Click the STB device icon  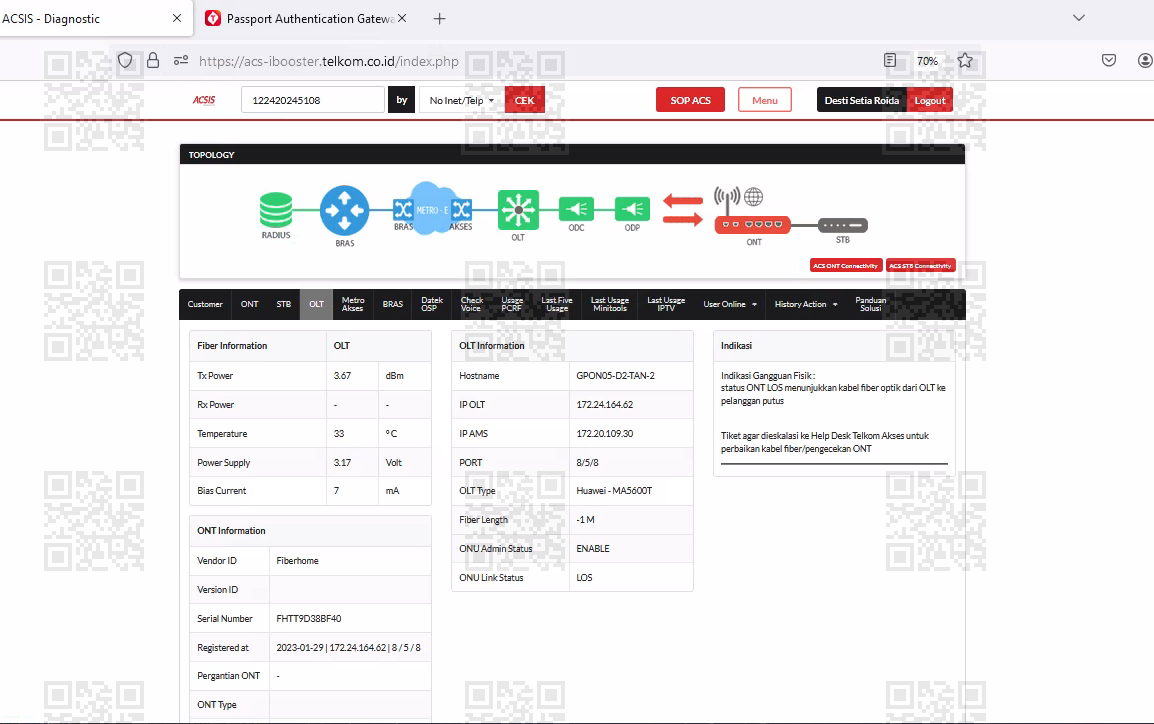[843, 225]
